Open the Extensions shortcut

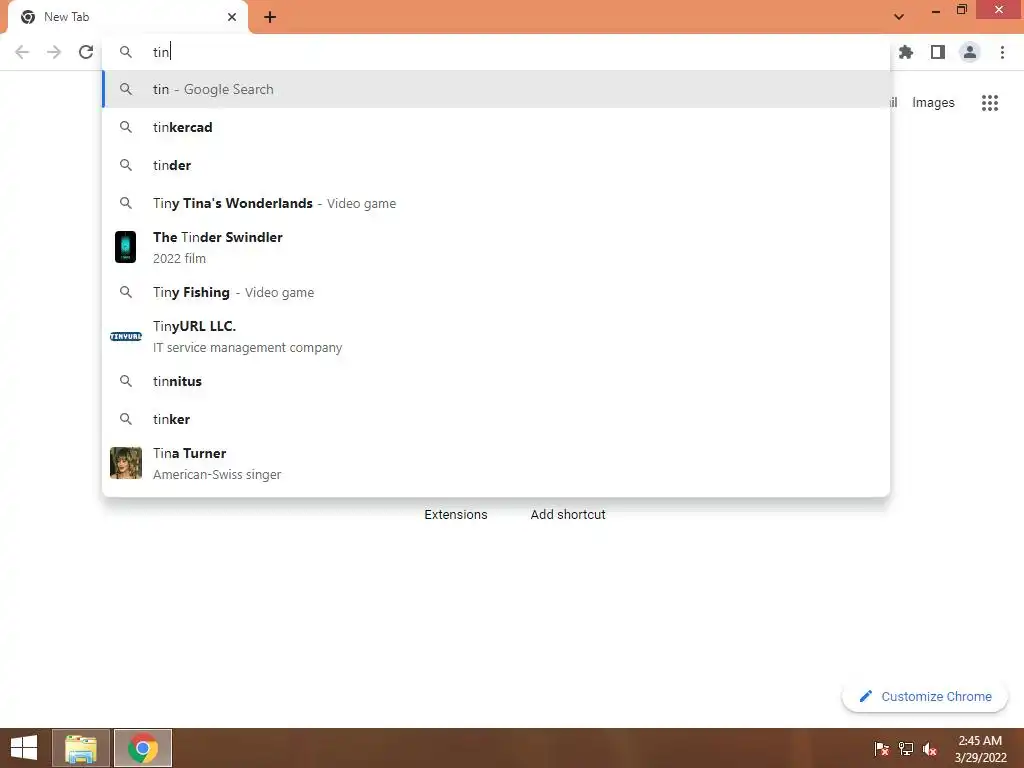pyautogui.click(x=456, y=515)
